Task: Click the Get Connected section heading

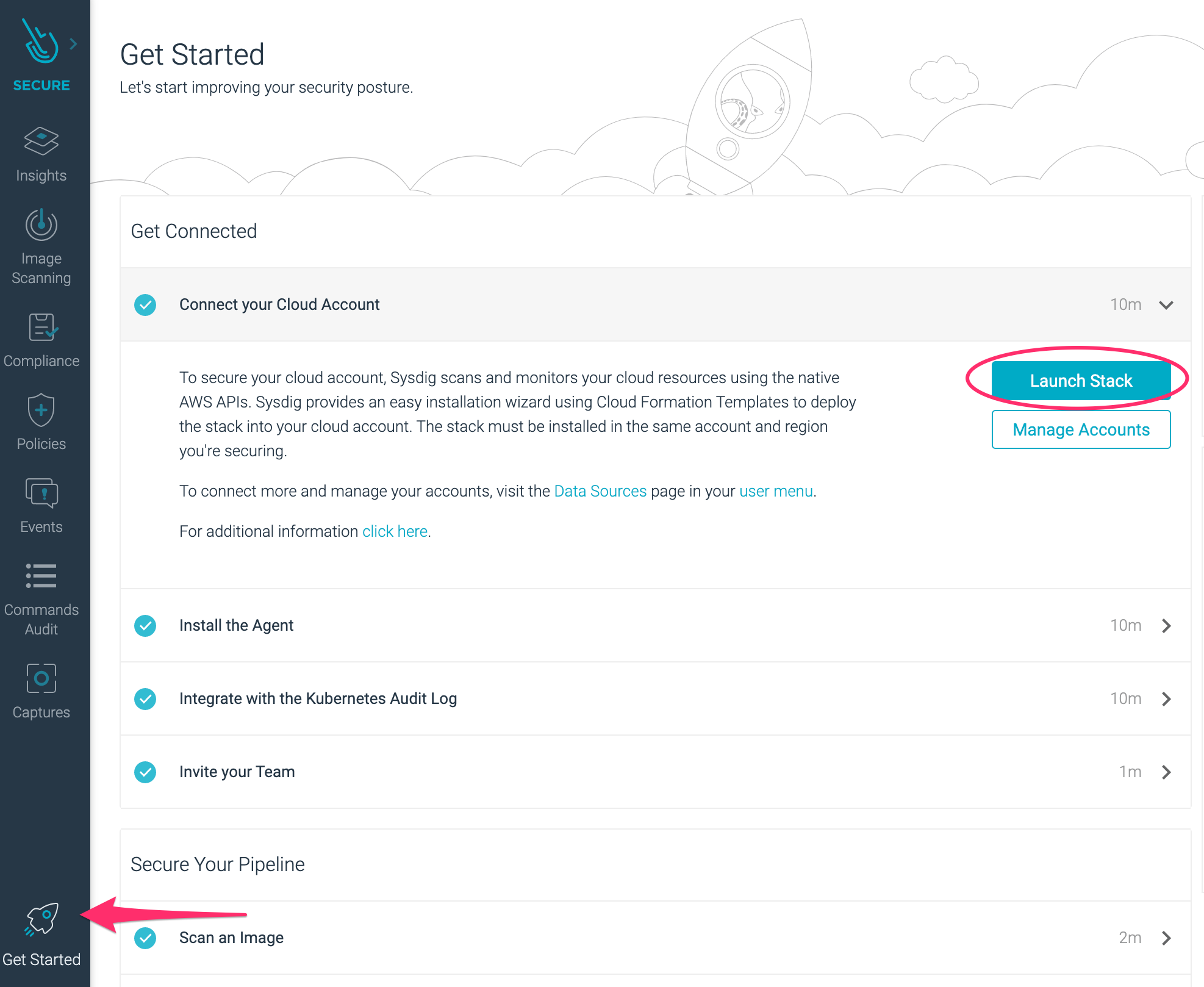Action: [194, 231]
